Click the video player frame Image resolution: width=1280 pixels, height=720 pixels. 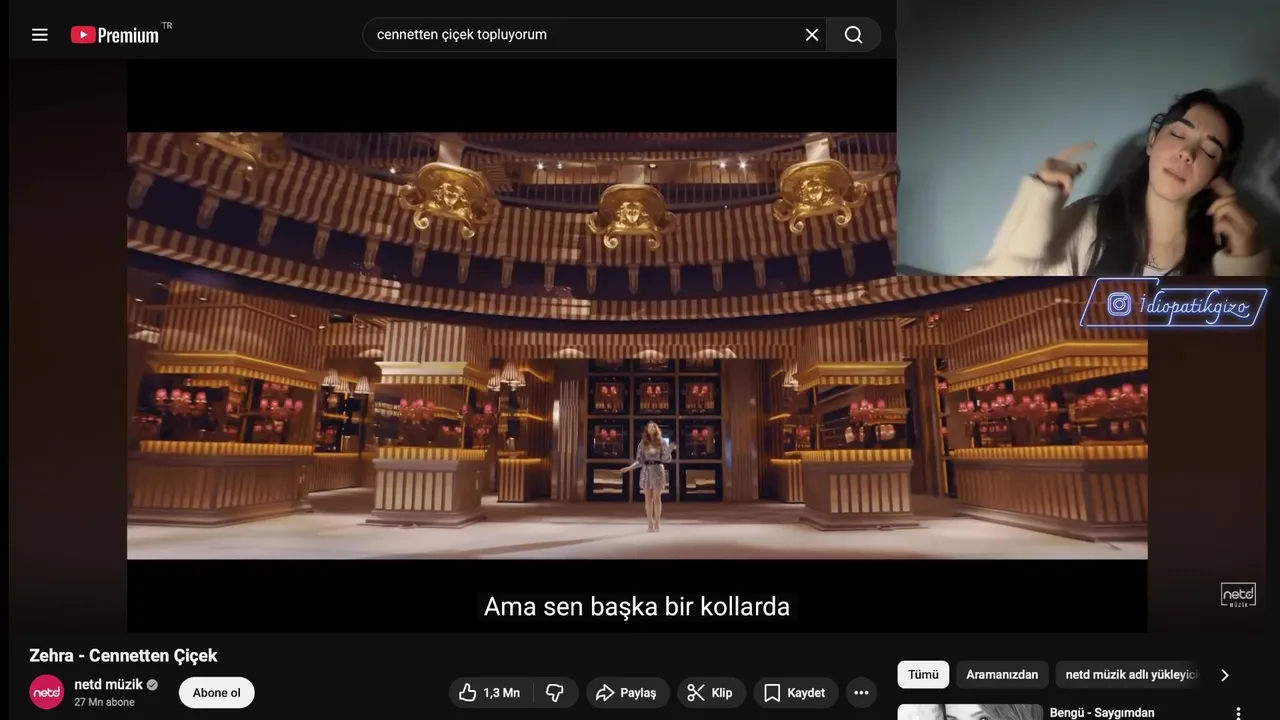point(637,345)
